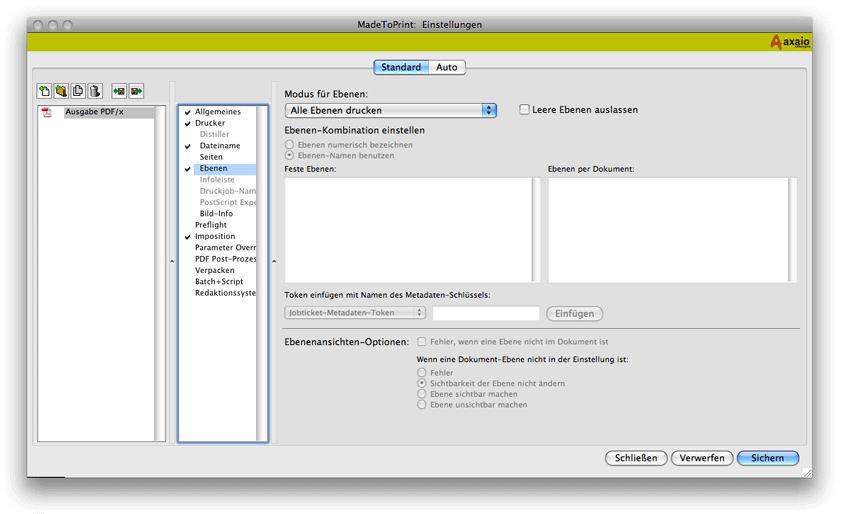Click the duplicate job set icon
850x514 pixels.
click(x=78, y=91)
